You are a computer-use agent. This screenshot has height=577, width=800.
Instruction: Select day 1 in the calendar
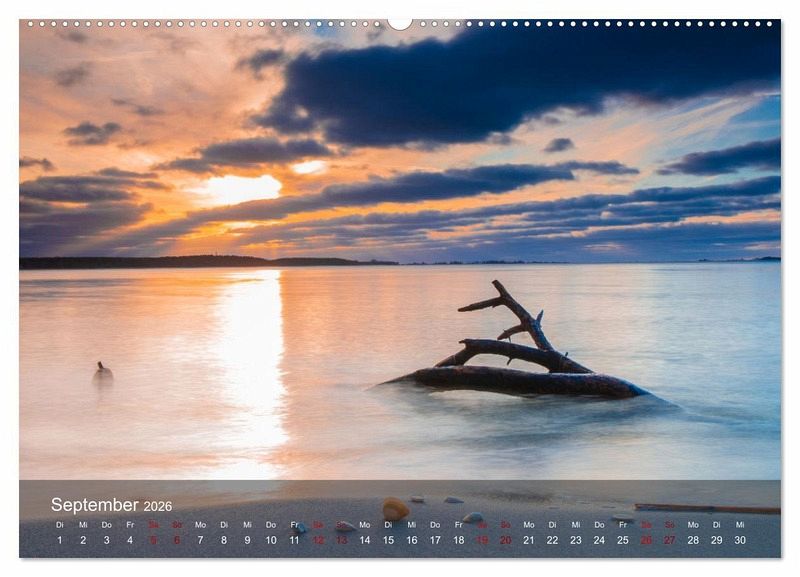(x=59, y=540)
